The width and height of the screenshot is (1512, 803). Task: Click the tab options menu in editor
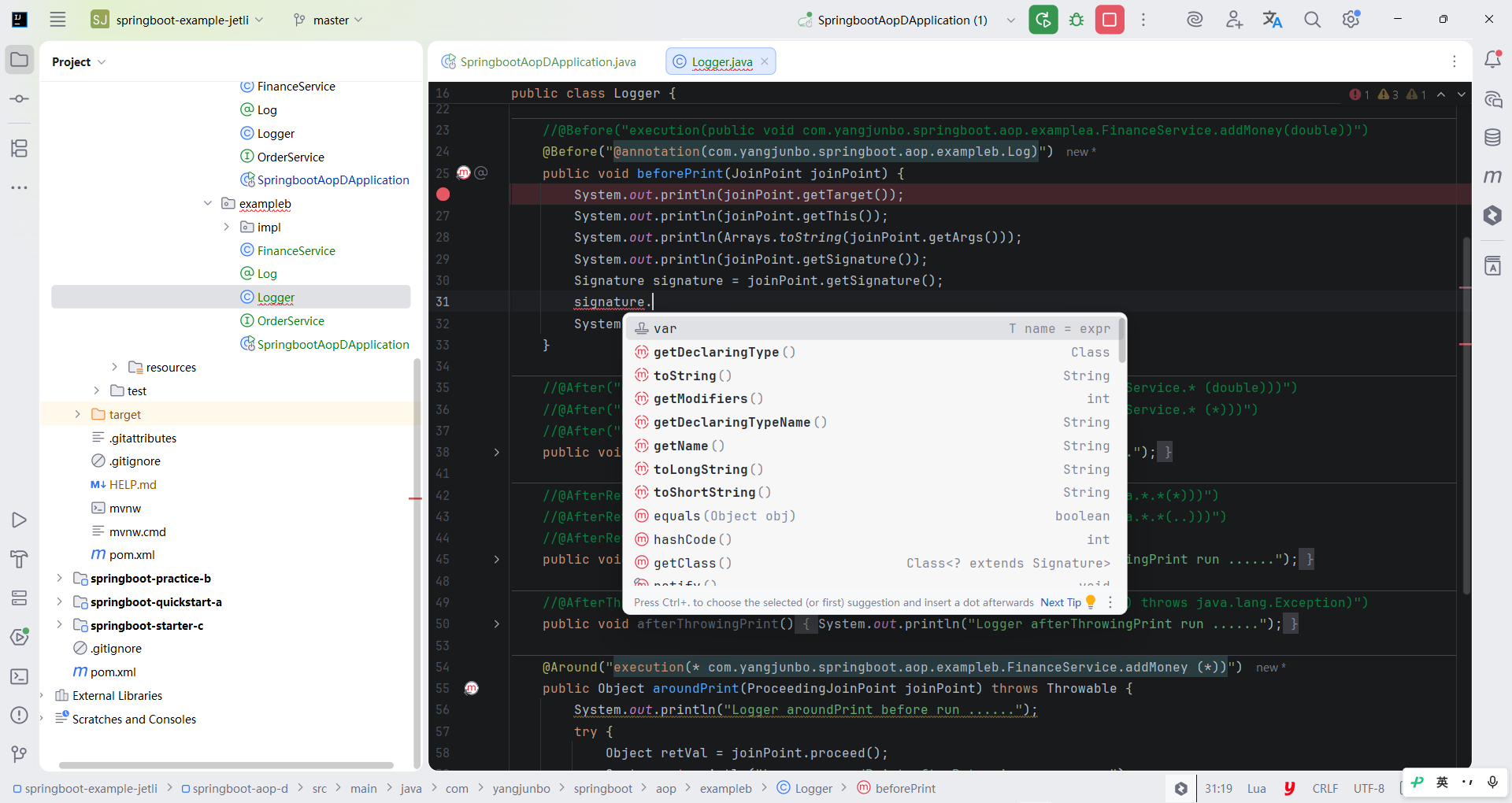point(1455,61)
